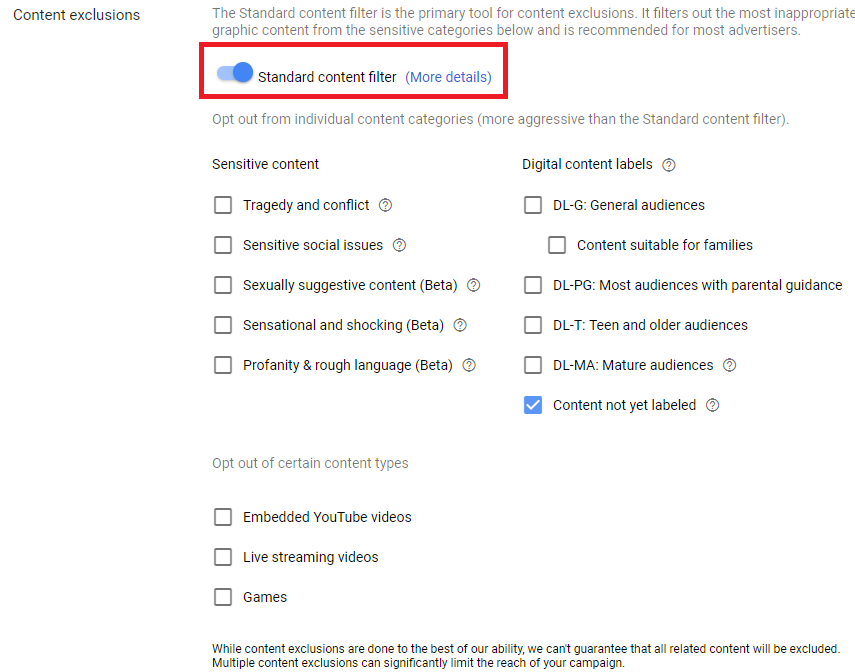Tick DL-T: Teen and older audiences

point(533,326)
